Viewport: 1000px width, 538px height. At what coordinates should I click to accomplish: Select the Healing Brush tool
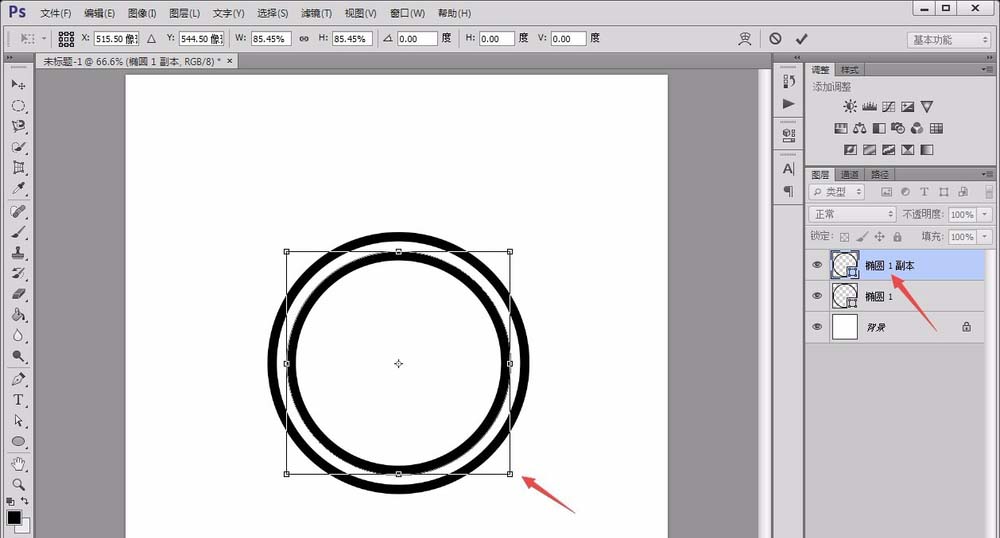click(18, 211)
